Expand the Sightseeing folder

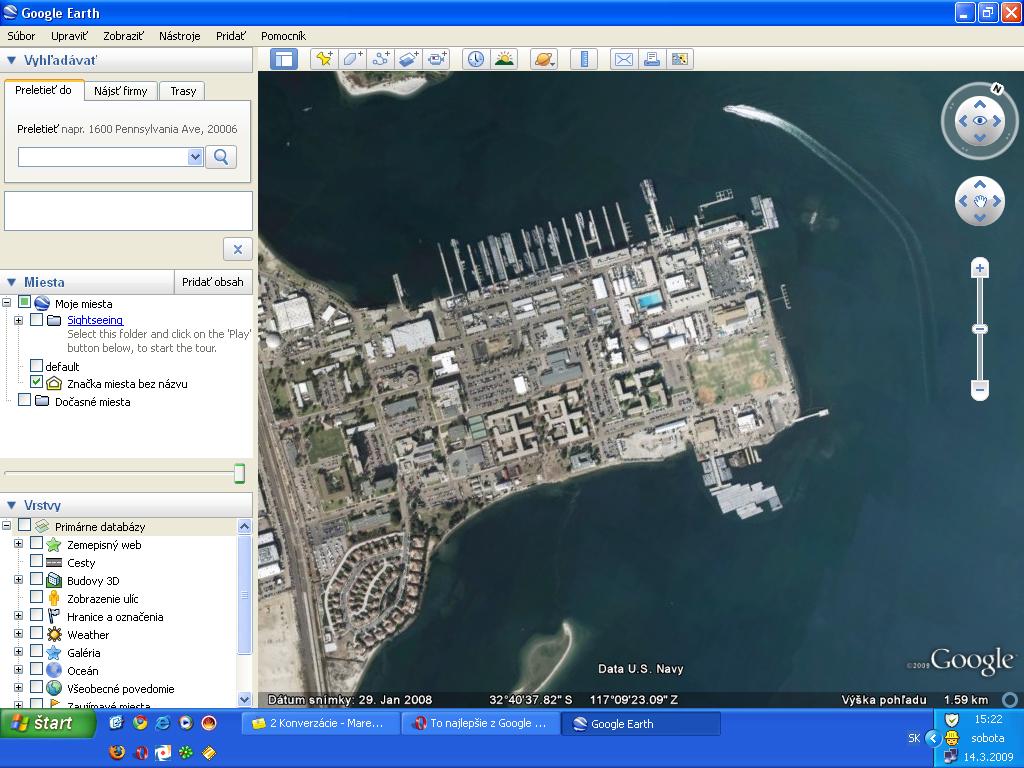18,320
